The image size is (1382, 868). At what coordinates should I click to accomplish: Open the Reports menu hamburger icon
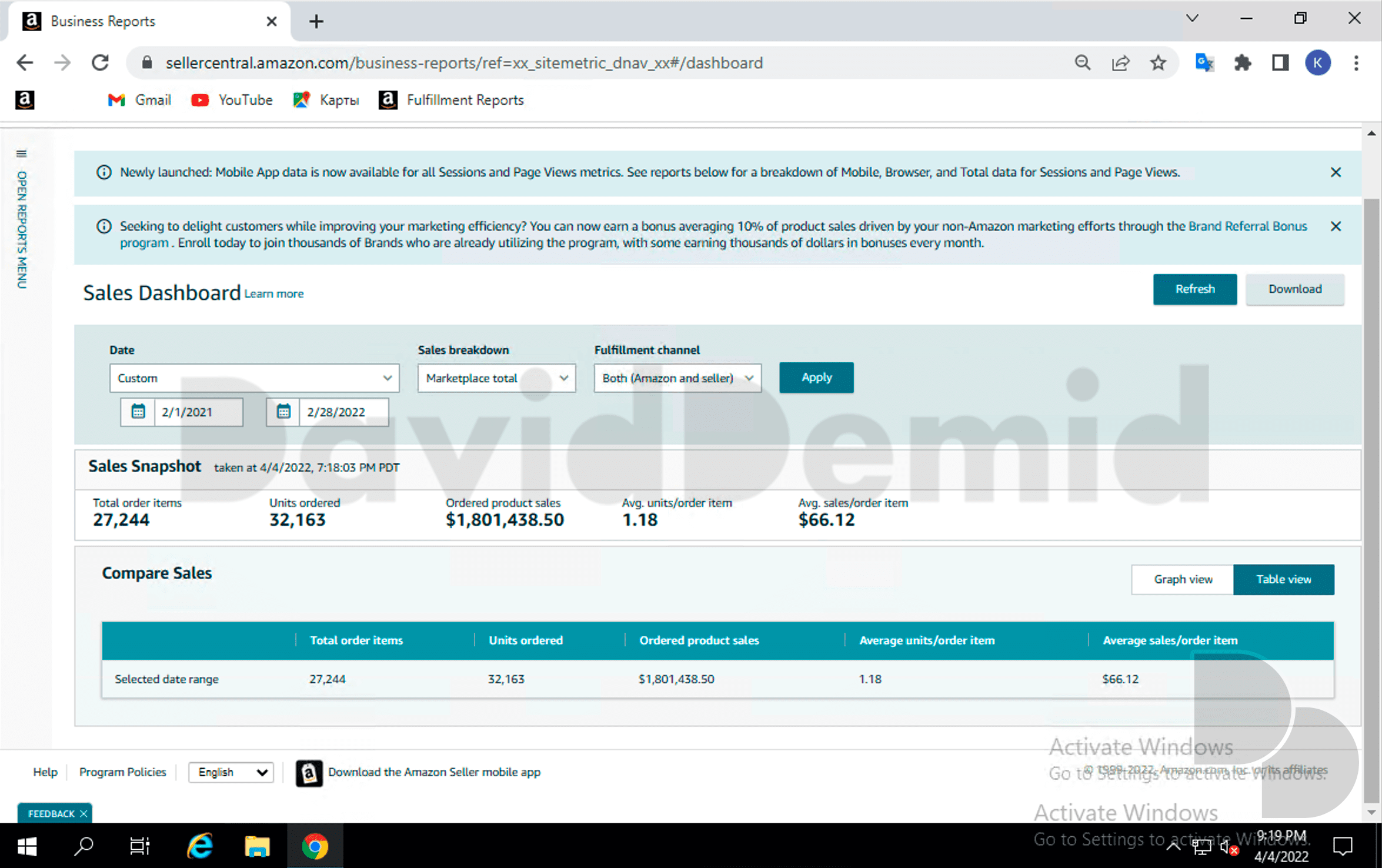(x=21, y=153)
